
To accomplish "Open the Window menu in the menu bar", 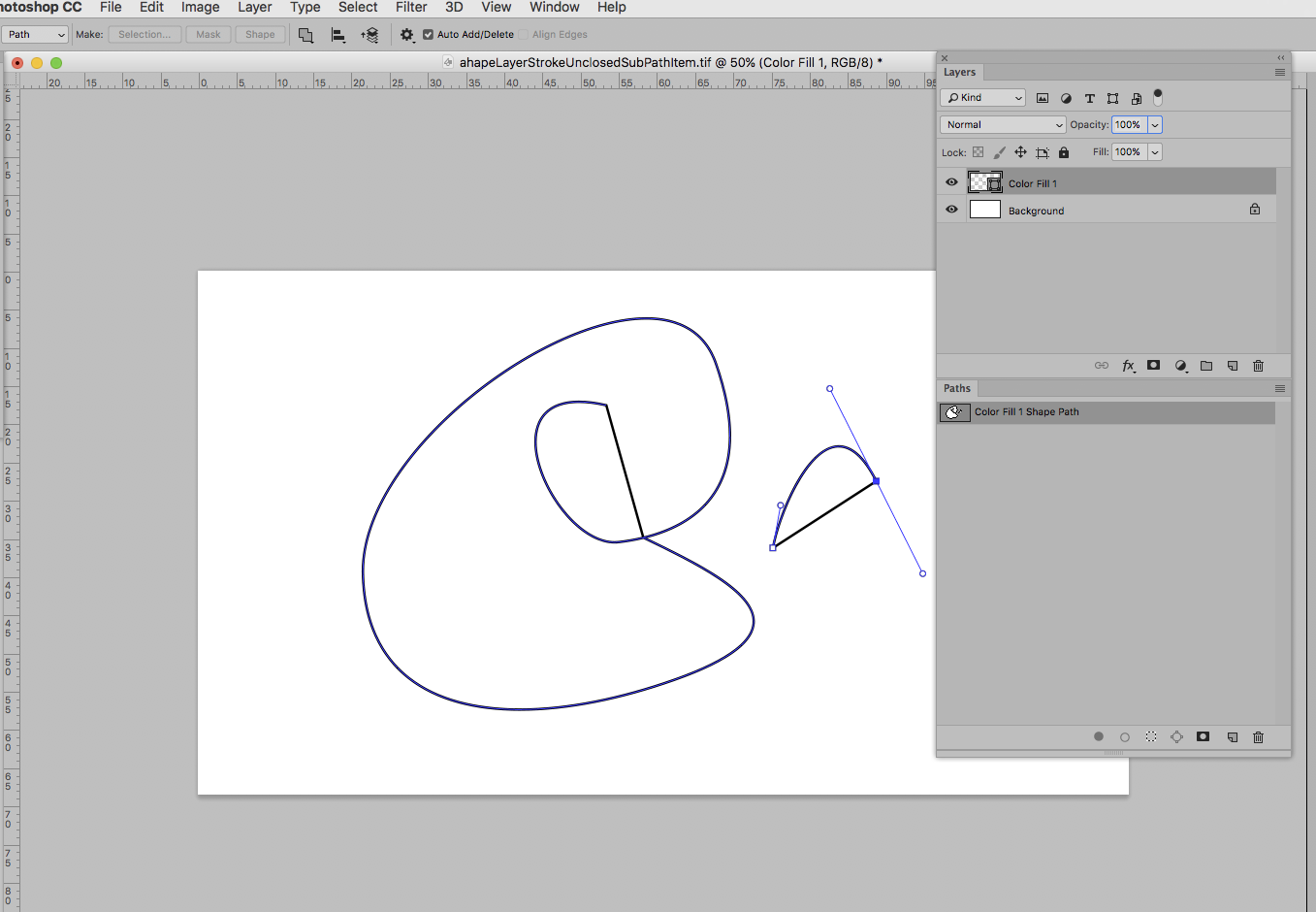I will [x=554, y=8].
